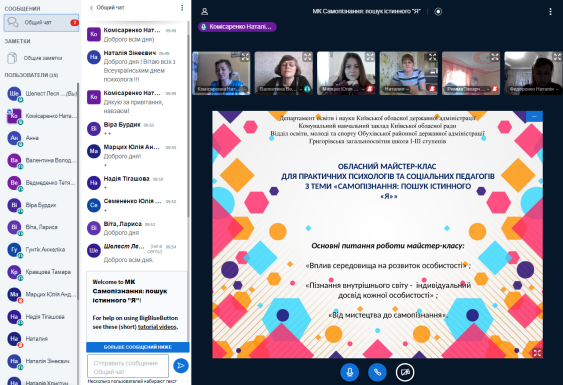The image size is (563, 385).
Task: Fullscreen the Валентина webcam video
Action: coord(307,57)
